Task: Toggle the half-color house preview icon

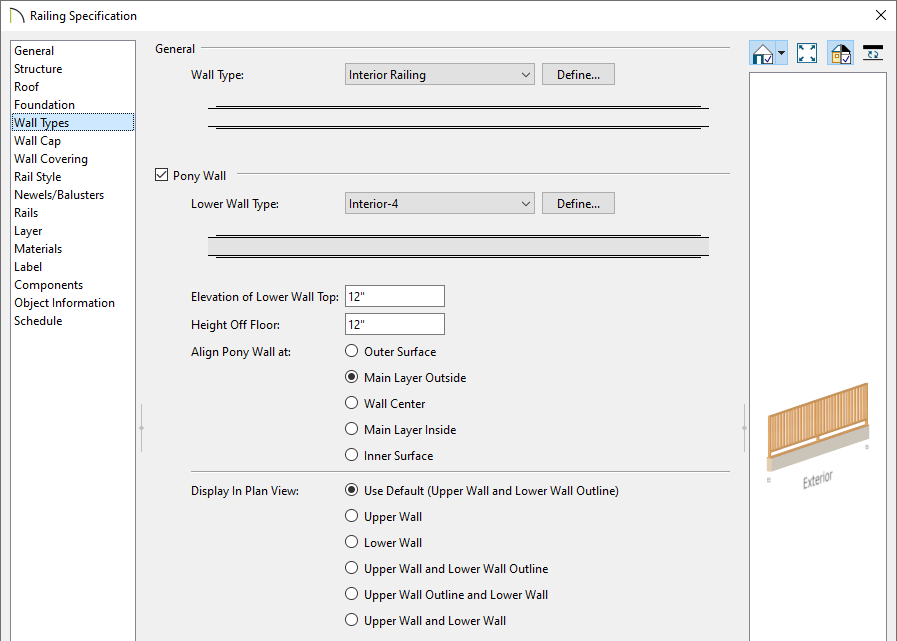Action: 840,53
